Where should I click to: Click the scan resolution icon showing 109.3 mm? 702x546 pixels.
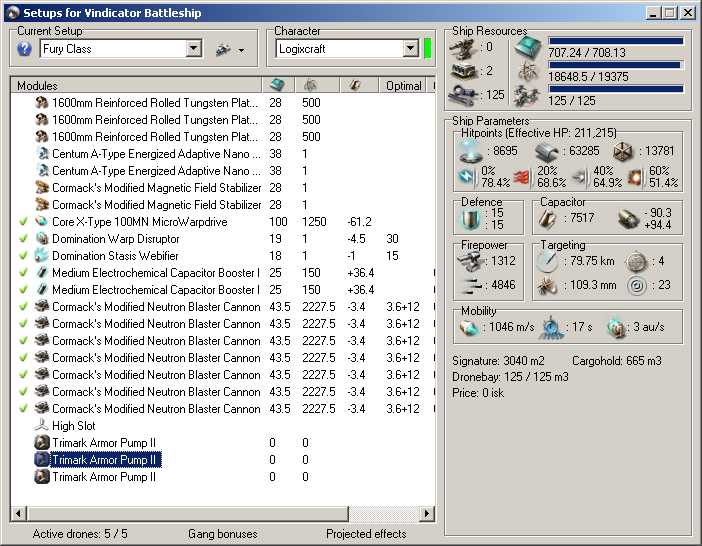[547, 286]
